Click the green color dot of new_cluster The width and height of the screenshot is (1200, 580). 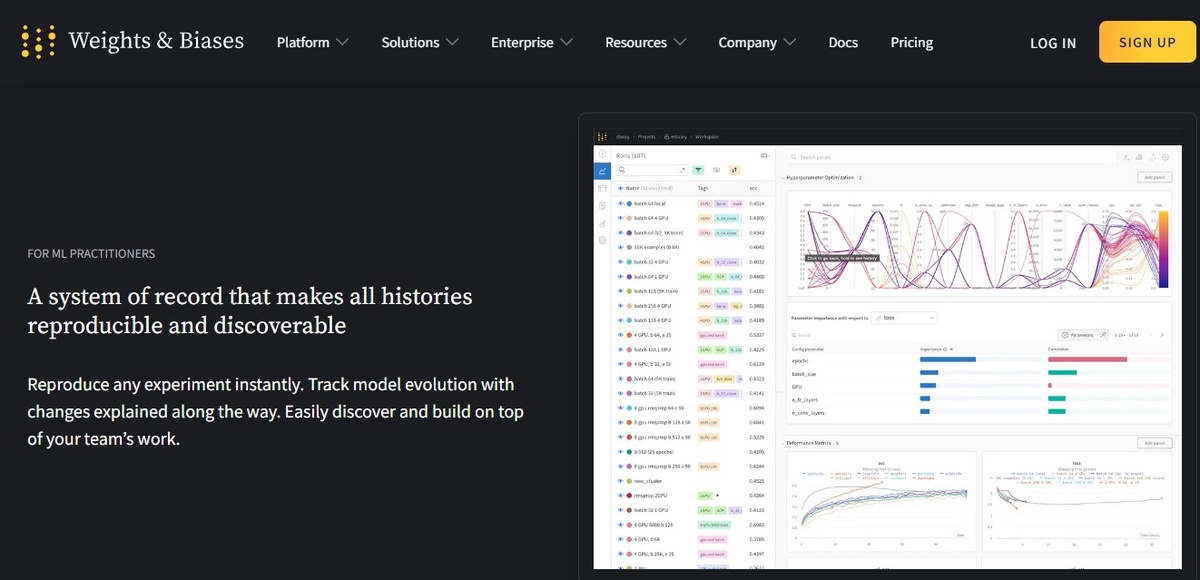click(x=629, y=480)
